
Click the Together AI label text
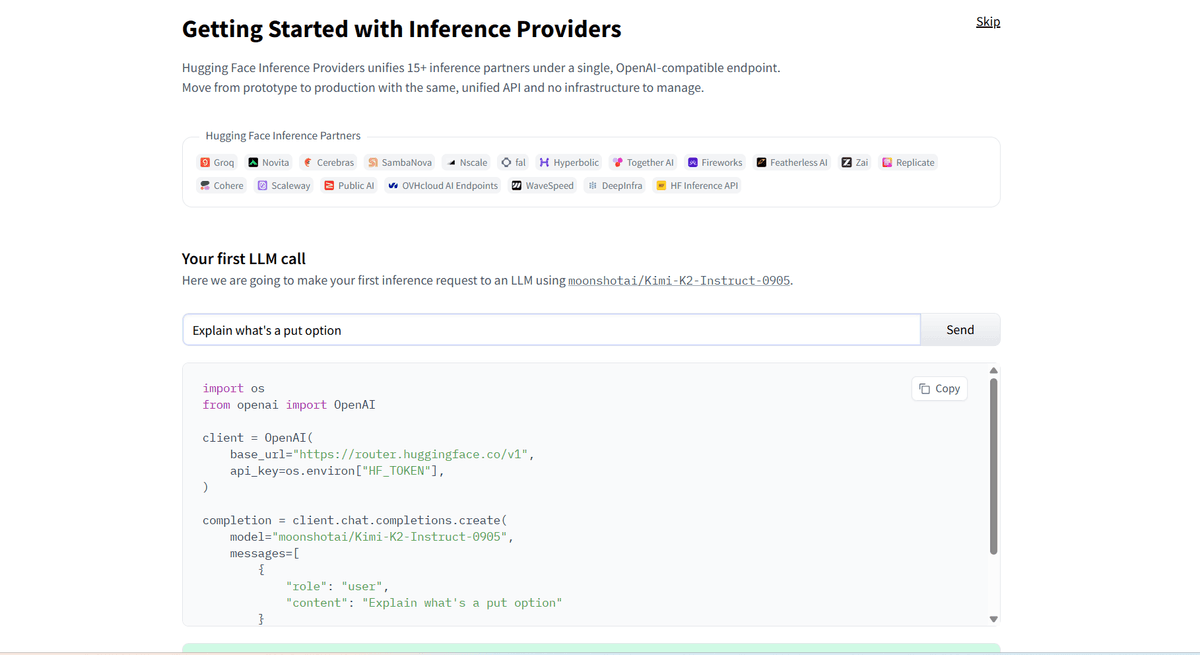[x=651, y=162]
